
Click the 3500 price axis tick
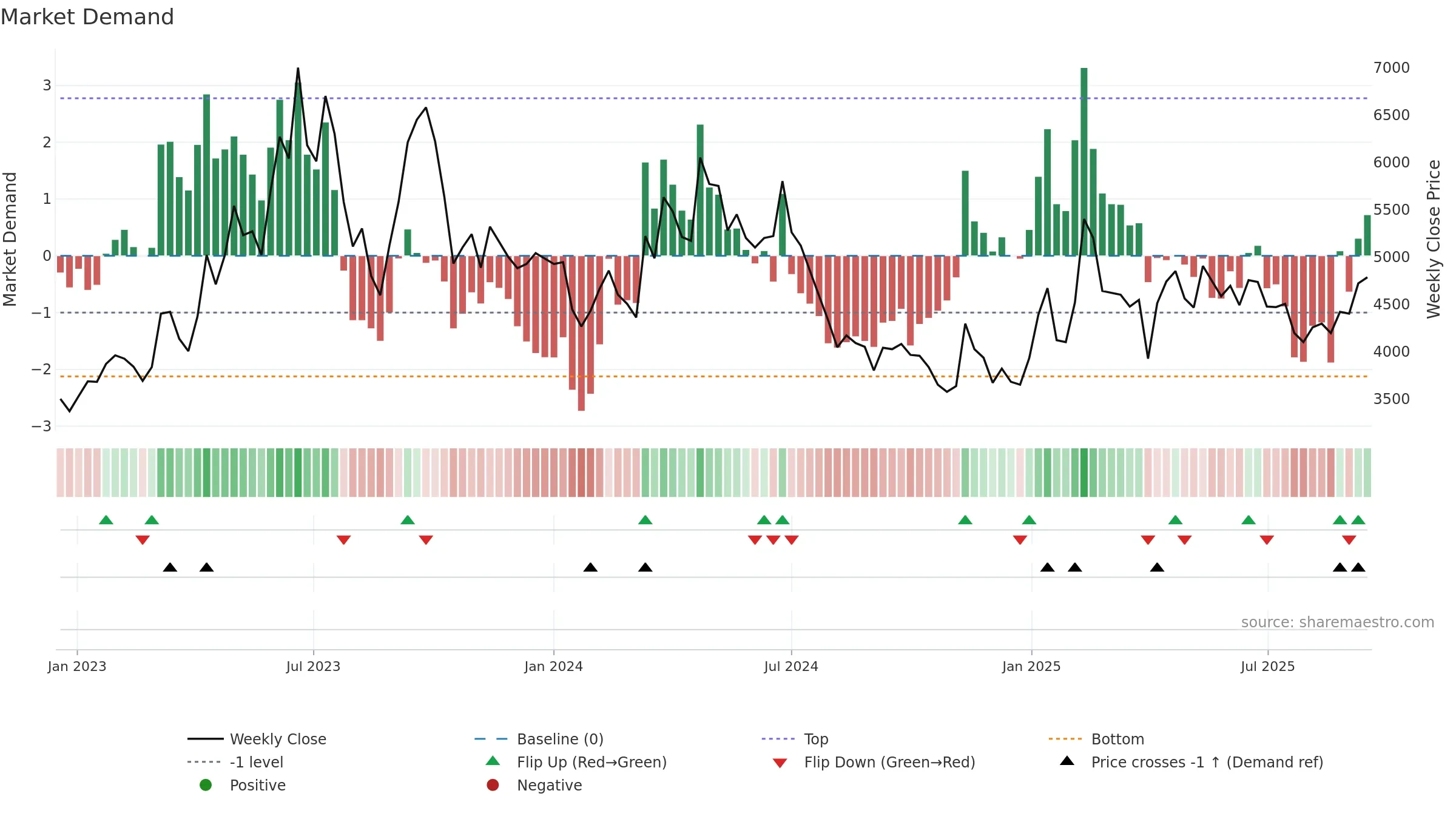[1392, 399]
